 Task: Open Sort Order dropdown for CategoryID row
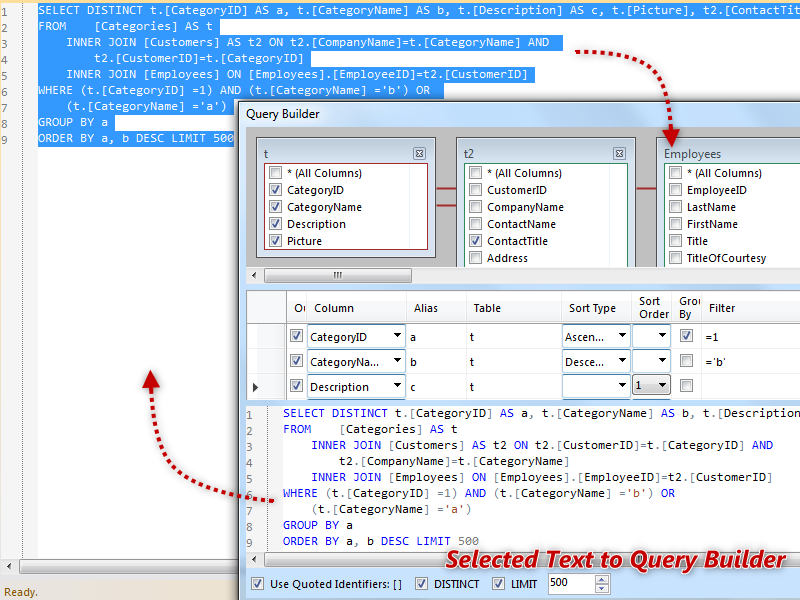pyautogui.click(x=662, y=336)
